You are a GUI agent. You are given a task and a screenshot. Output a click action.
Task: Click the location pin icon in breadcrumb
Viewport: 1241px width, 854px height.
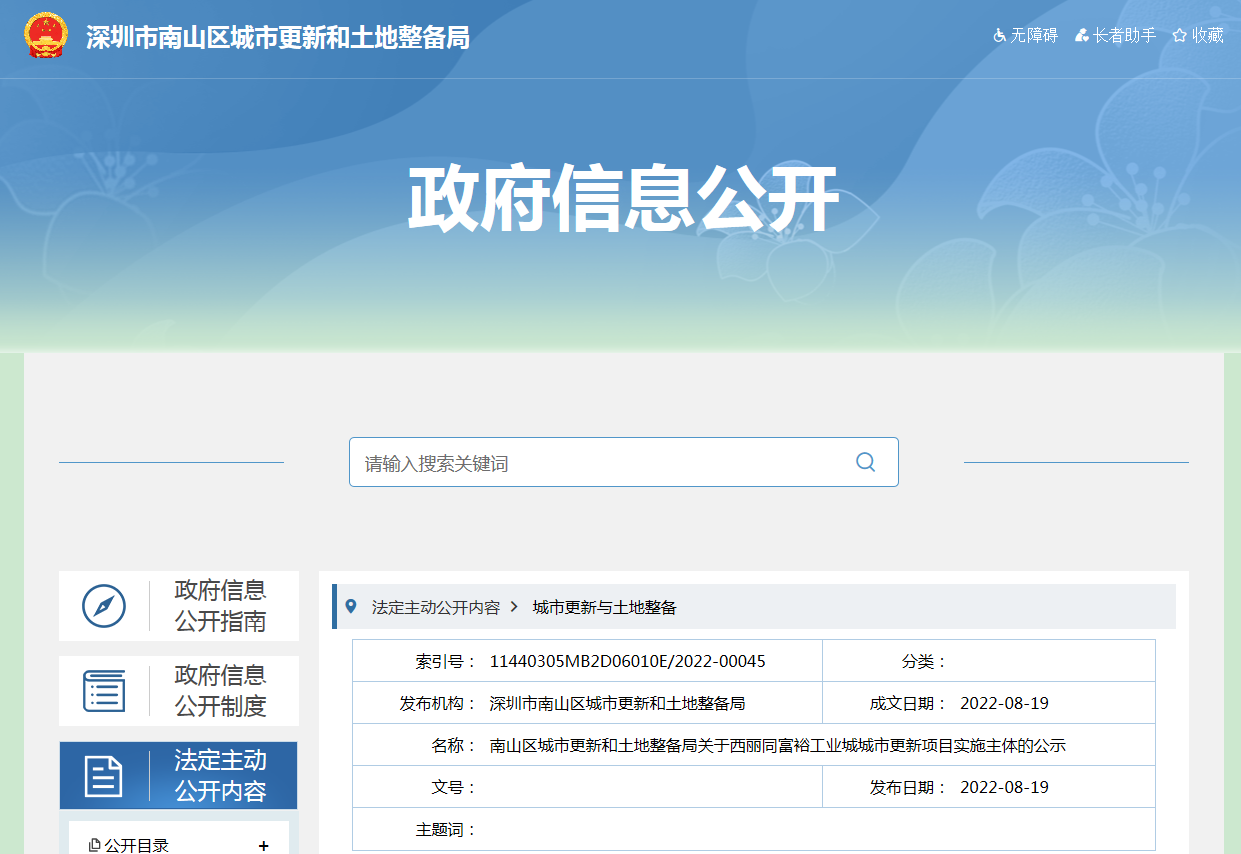[350, 607]
